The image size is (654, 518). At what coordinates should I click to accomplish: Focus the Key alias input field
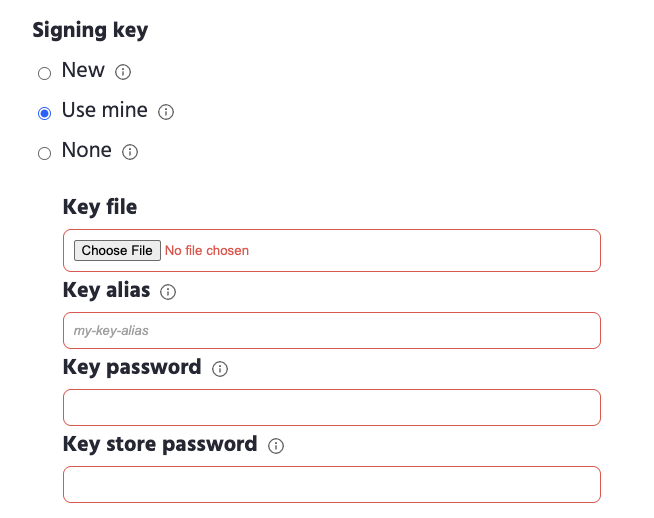click(x=331, y=330)
